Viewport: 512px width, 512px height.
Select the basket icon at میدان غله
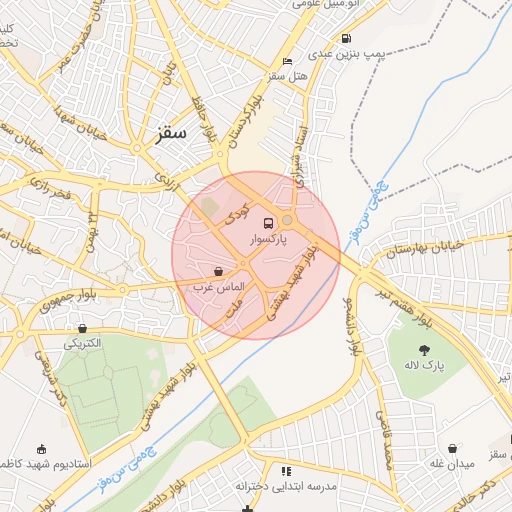[x=452, y=448]
